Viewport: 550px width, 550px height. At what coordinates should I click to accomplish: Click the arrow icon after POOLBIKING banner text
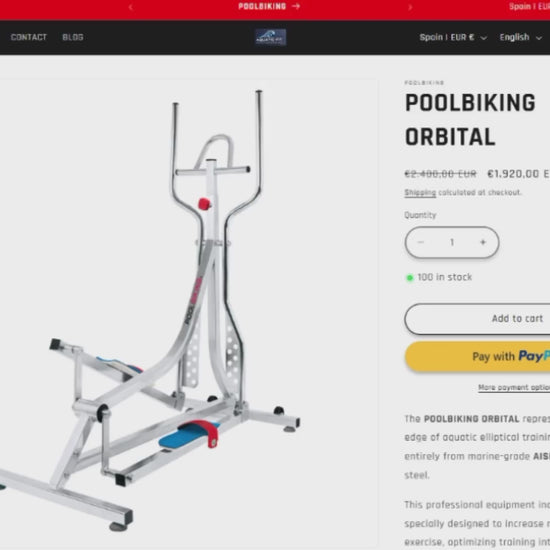[x=296, y=6]
